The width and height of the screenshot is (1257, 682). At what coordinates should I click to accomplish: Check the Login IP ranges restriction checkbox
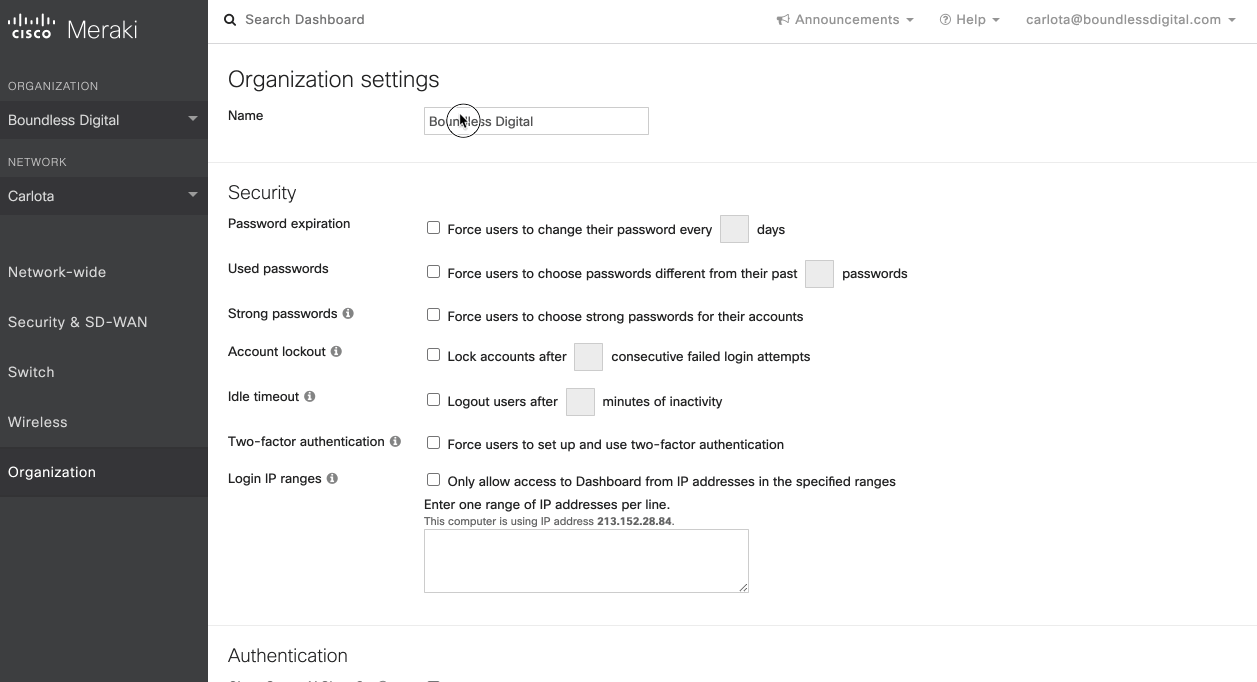point(433,480)
